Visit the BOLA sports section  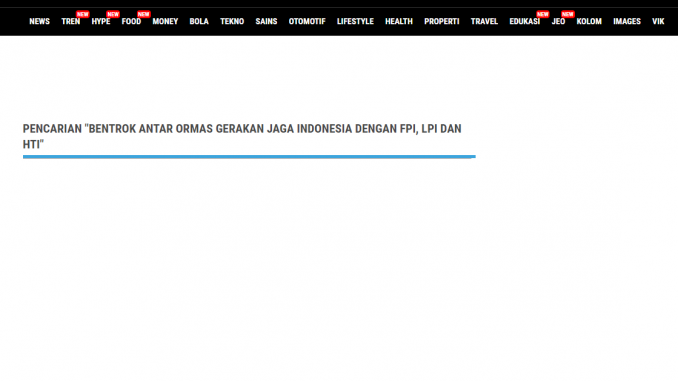click(x=199, y=21)
